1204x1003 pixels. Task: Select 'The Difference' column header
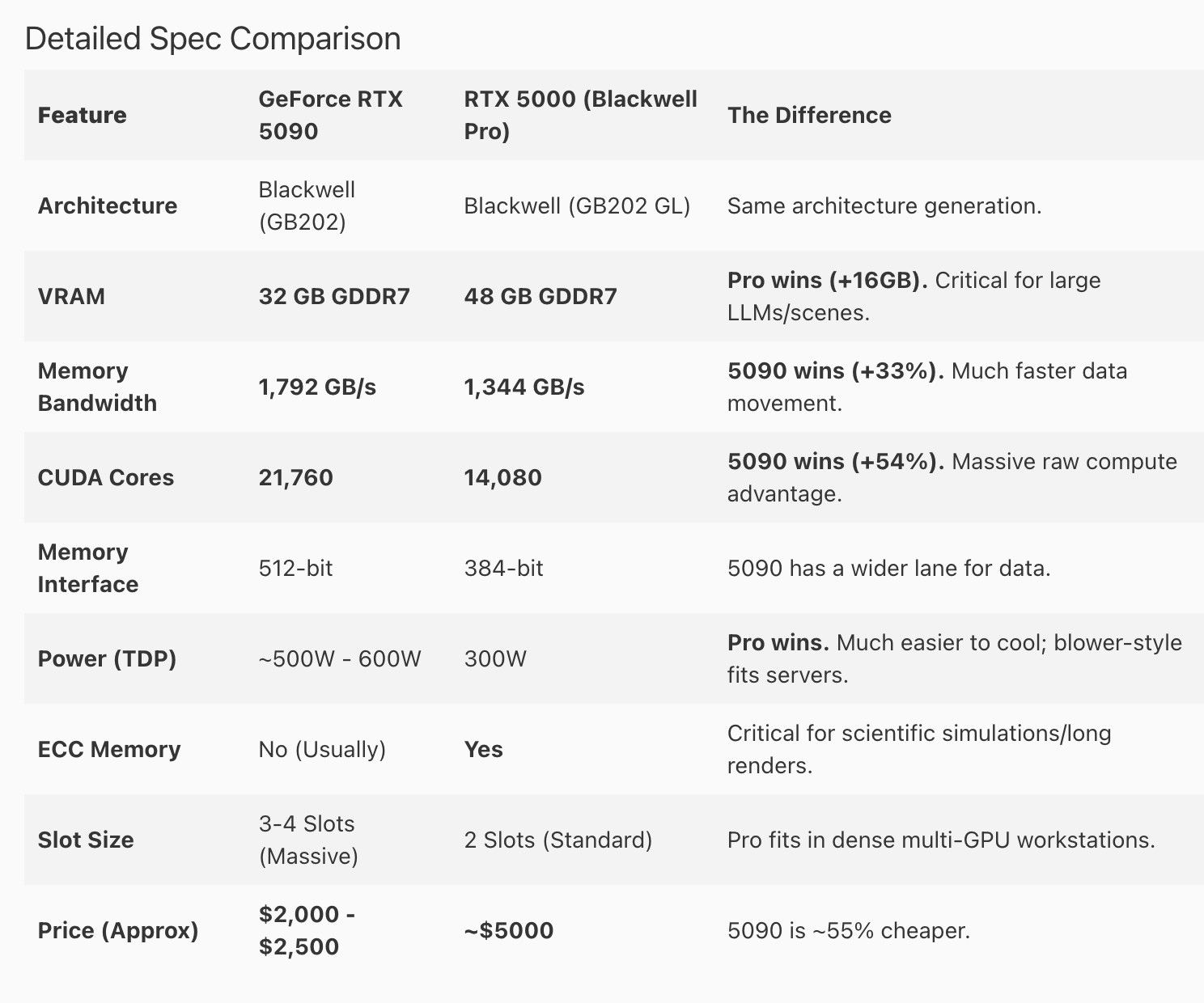[x=809, y=115]
